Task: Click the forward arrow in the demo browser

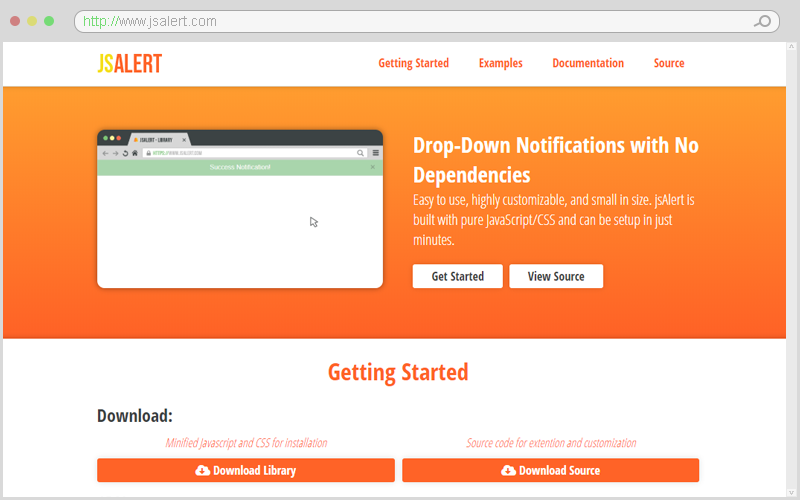Action: tap(115, 153)
